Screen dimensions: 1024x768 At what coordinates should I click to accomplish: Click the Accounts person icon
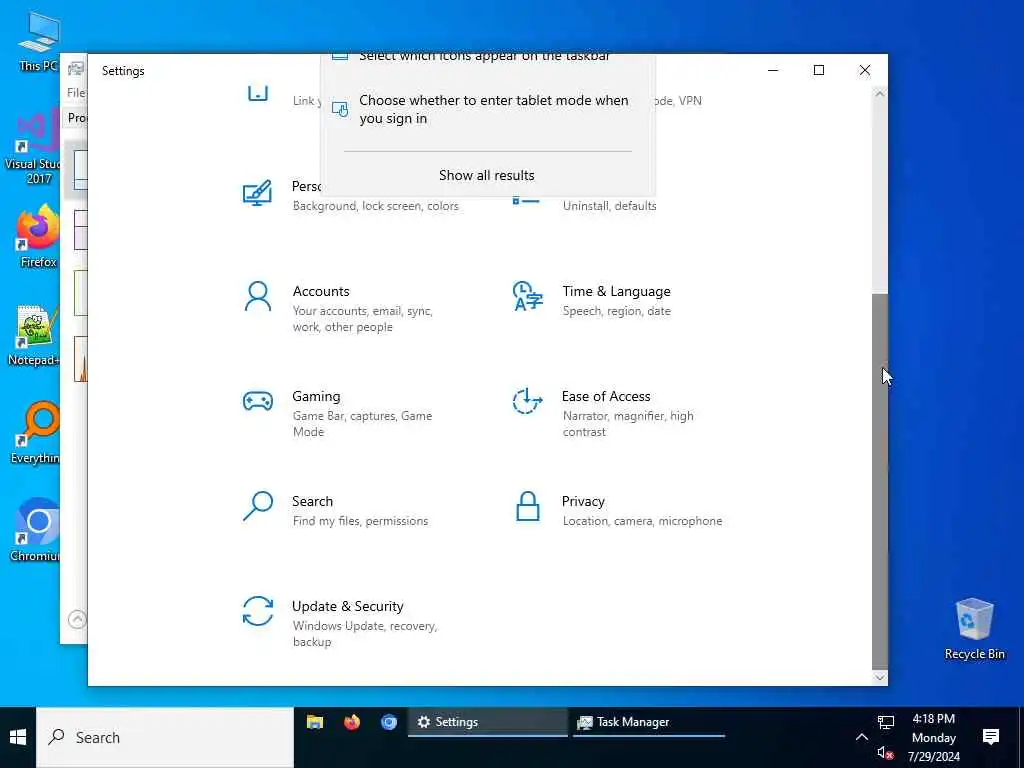(257, 296)
